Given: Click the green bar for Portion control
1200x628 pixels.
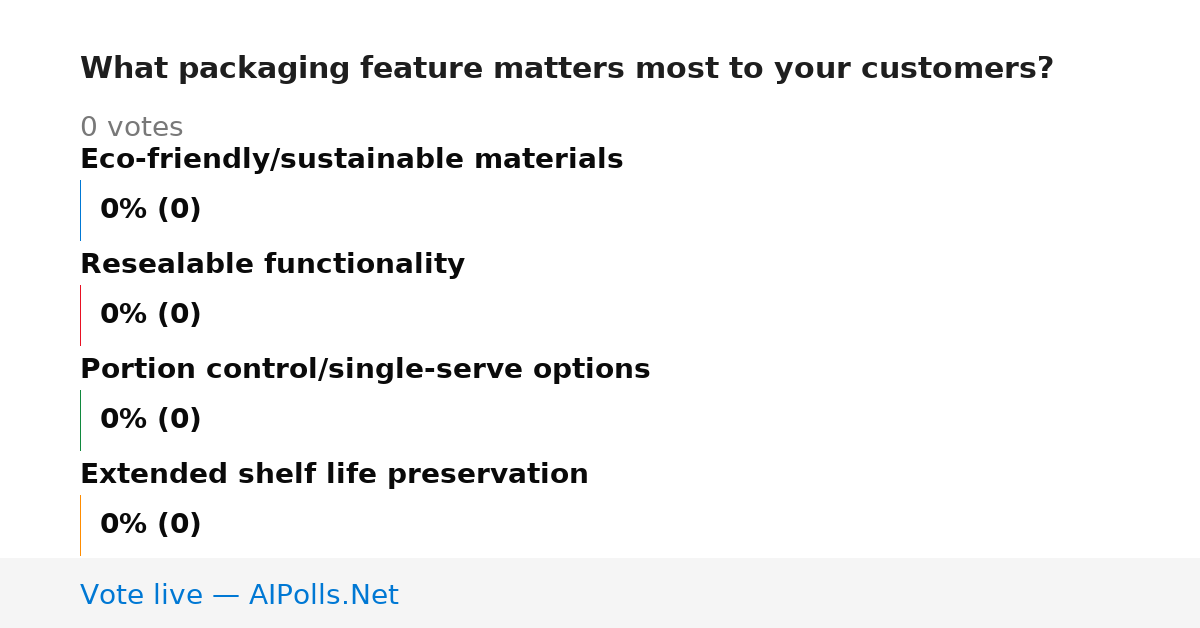Looking at the screenshot, I should point(80,420).
